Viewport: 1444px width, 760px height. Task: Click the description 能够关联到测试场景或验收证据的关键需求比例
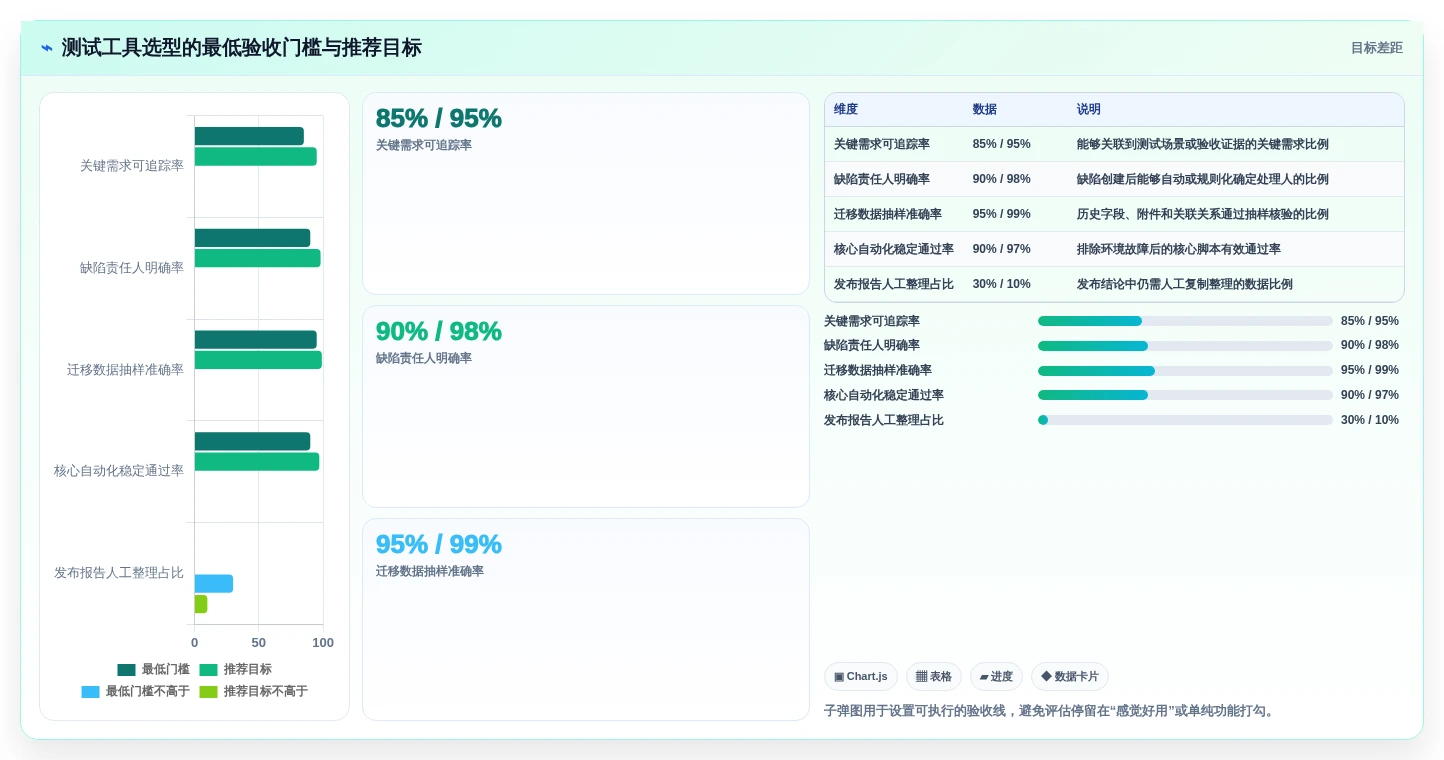coord(1202,144)
